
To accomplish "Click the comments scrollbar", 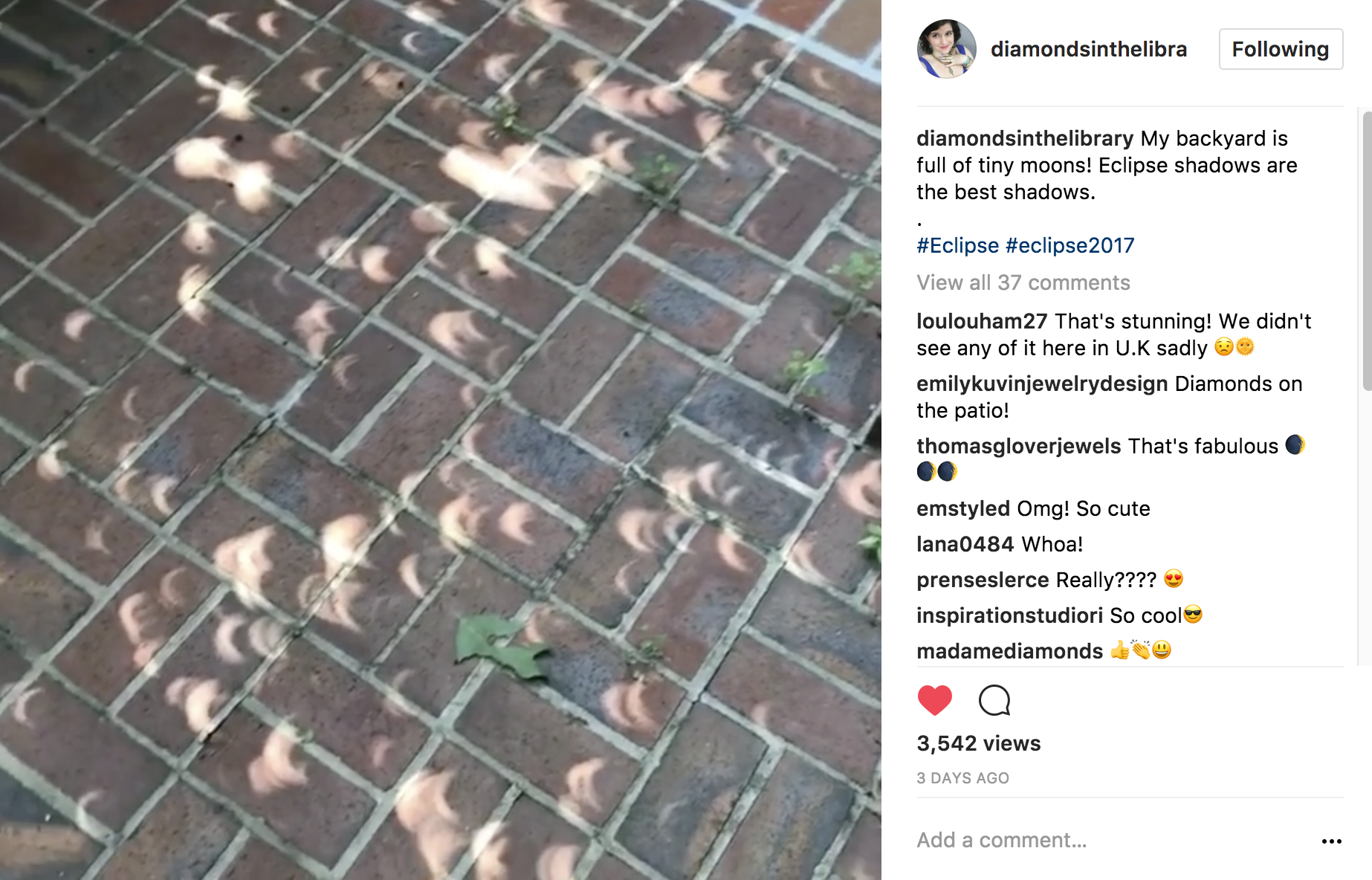I will (x=1366, y=253).
